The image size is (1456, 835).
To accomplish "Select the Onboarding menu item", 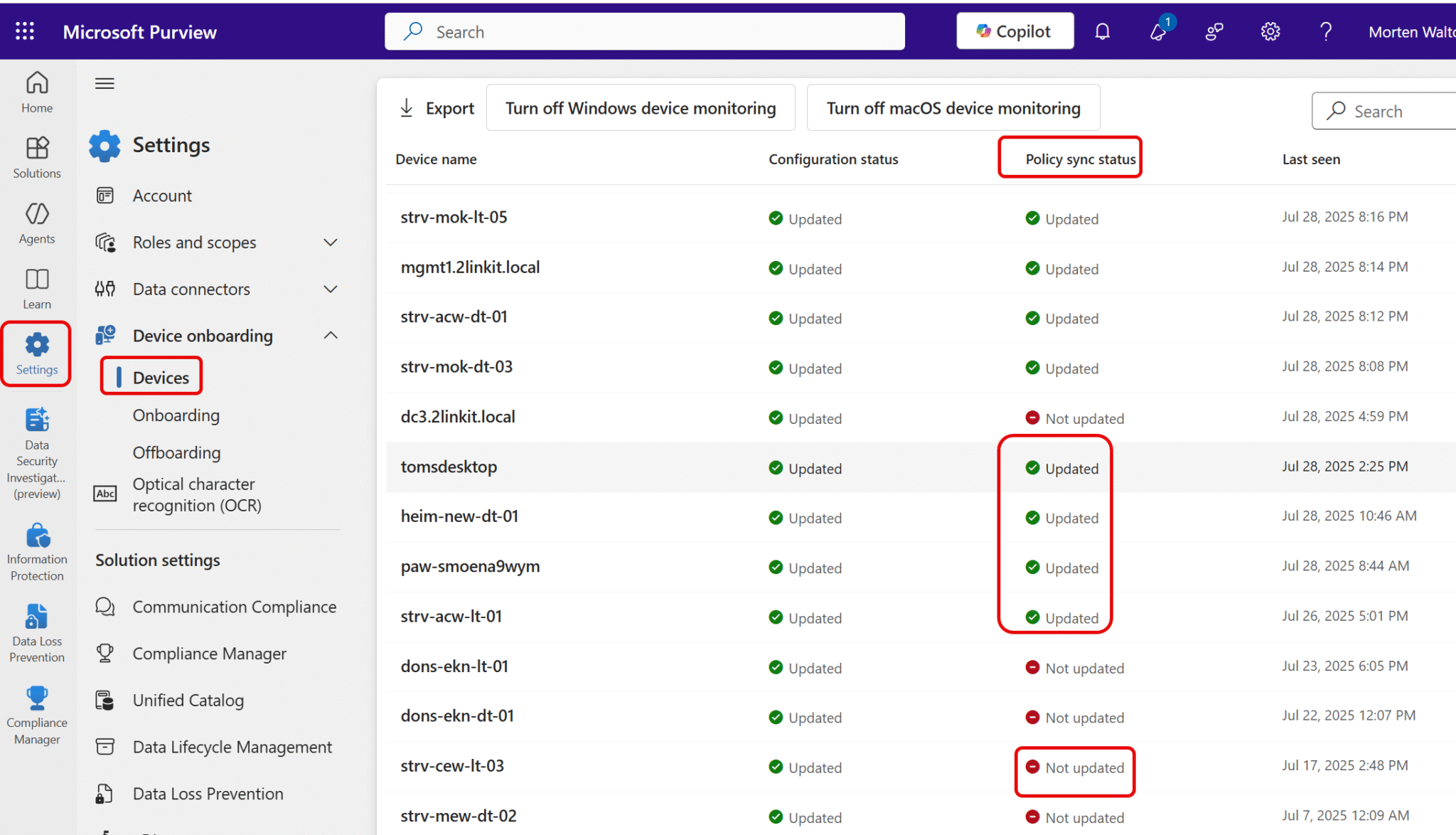I will pyautogui.click(x=176, y=415).
